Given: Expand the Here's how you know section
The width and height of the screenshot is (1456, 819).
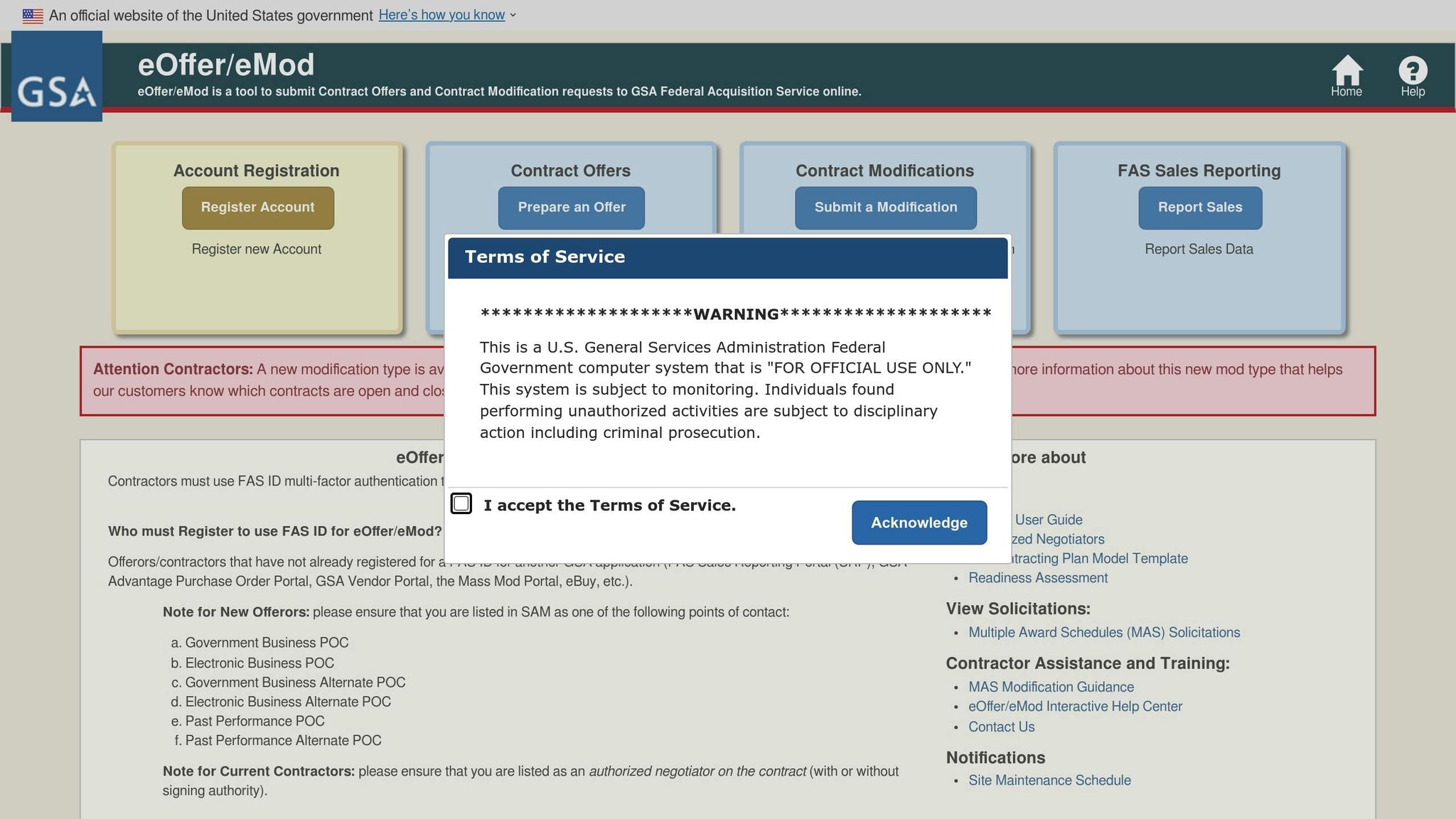Looking at the screenshot, I should click(442, 14).
